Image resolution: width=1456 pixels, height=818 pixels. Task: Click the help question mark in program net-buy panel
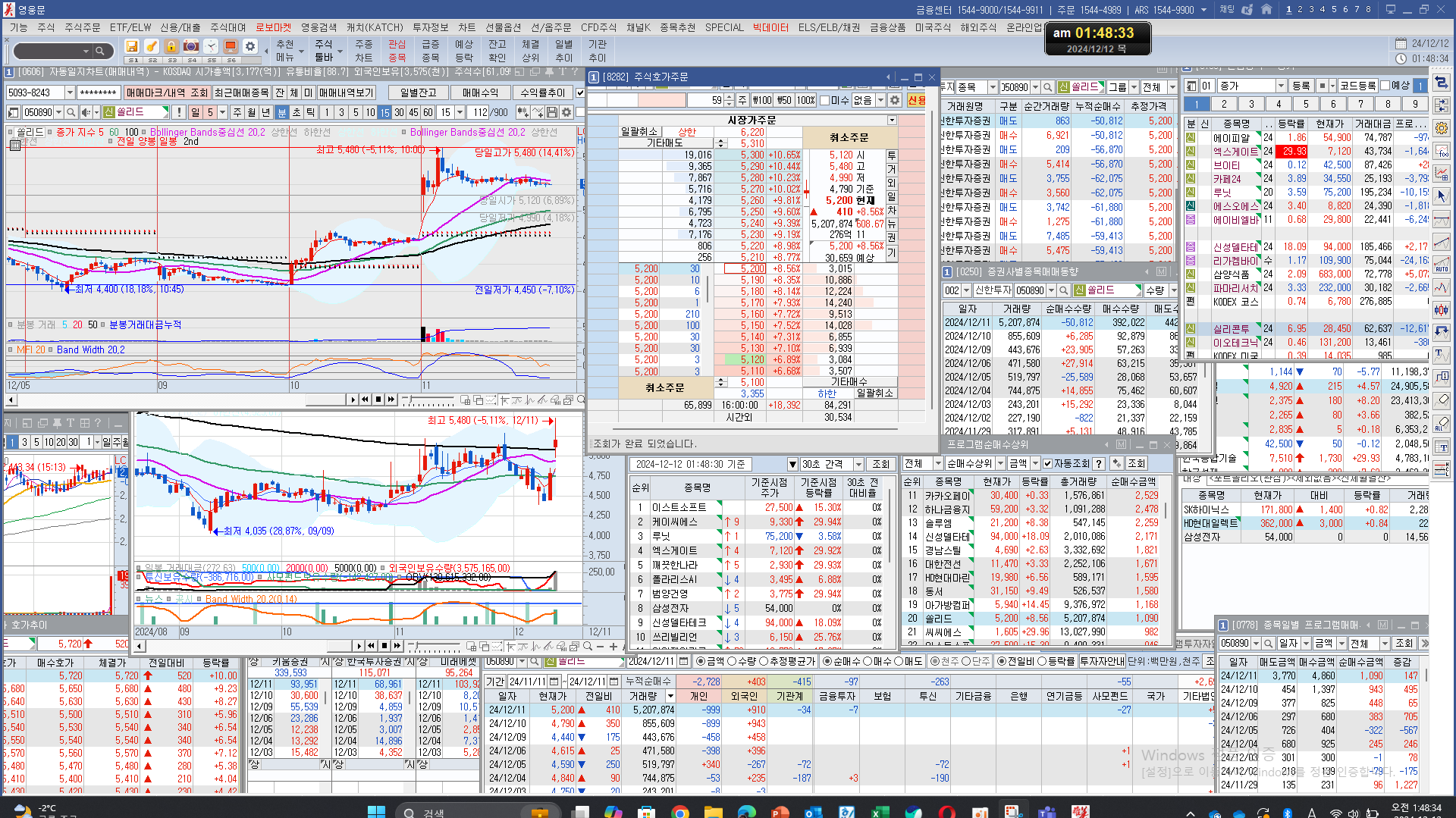pyautogui.click(x=1099, y=463)
